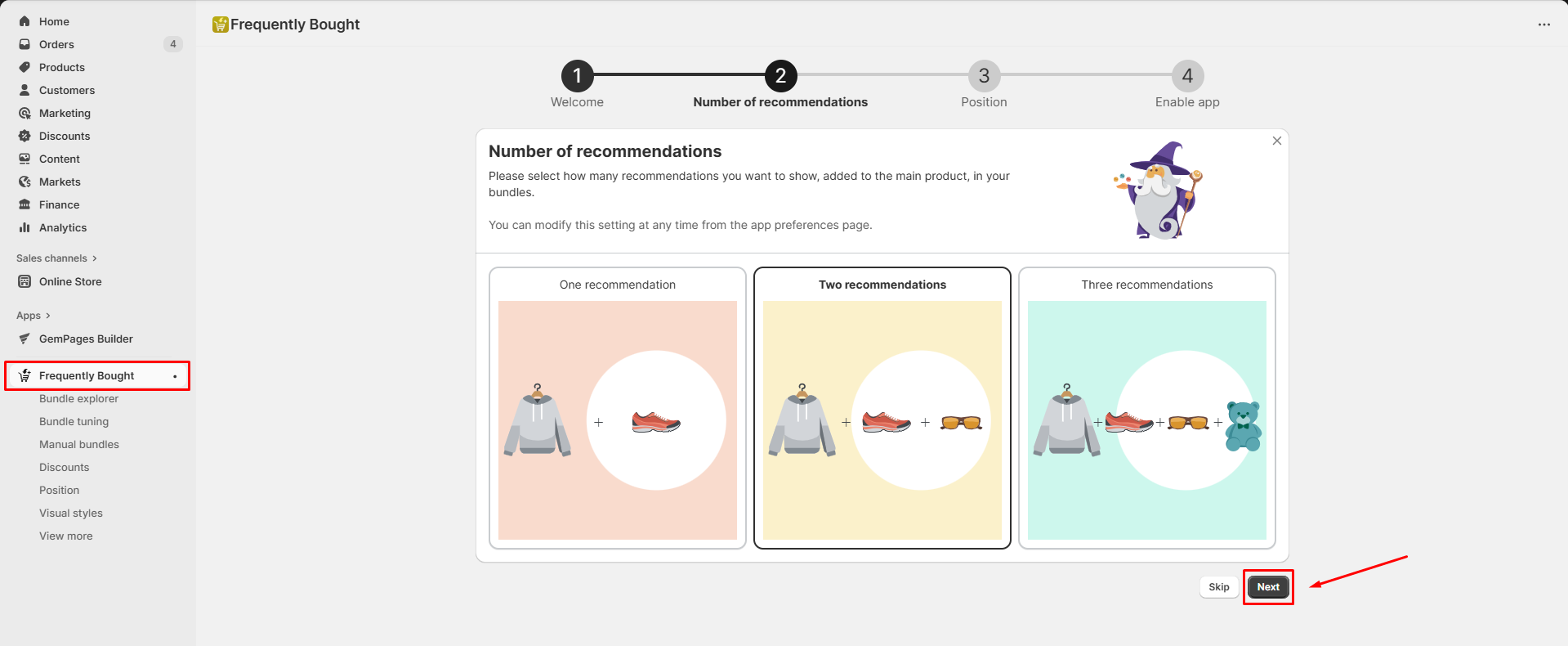Go to step 3 Position in stepper
The height and width of the screenshot is (646, 1568).
click(x=984, y=76)
